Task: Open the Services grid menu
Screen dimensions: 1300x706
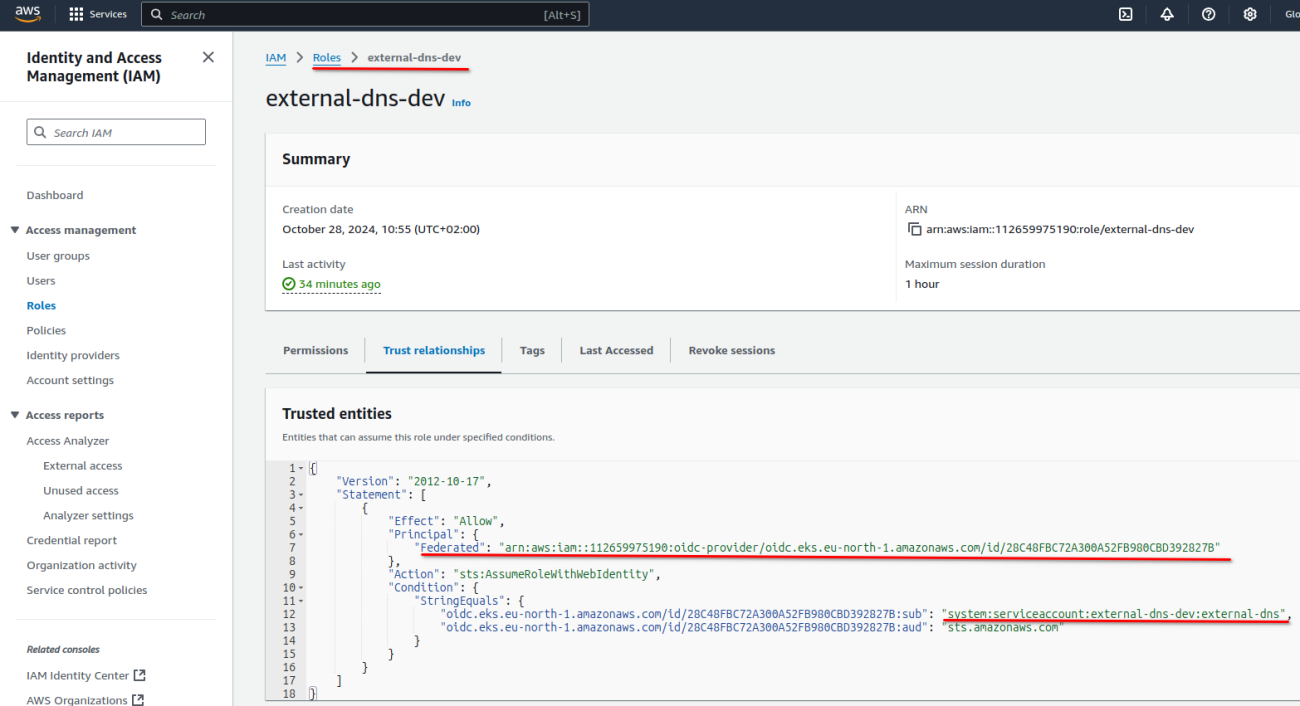Action: (x=98, y=14)
